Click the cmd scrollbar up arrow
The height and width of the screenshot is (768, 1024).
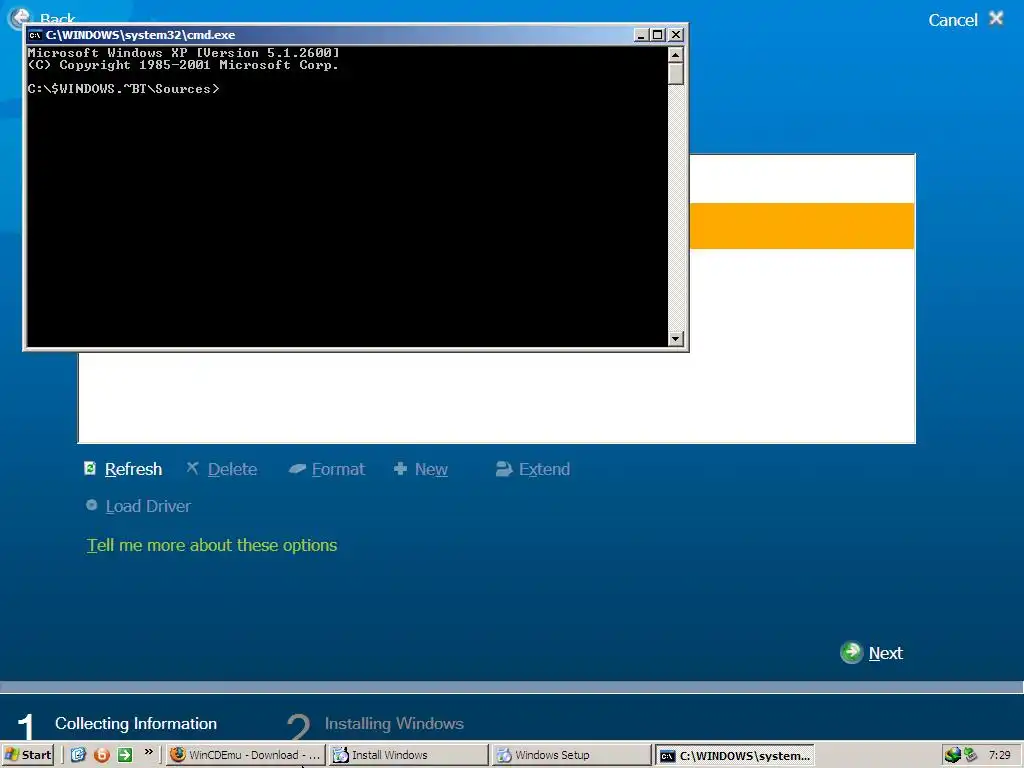(676, 54)
